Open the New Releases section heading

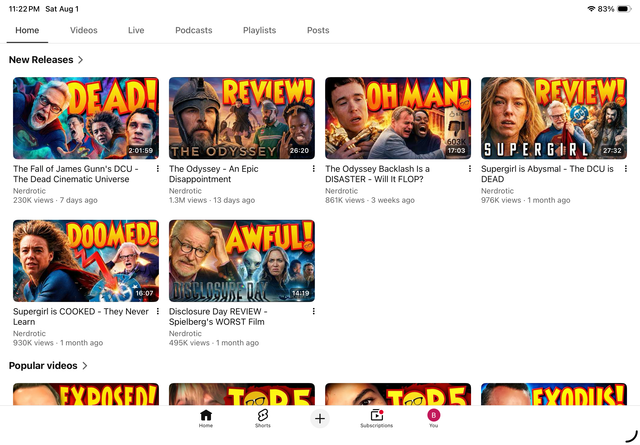click(41, 60)
